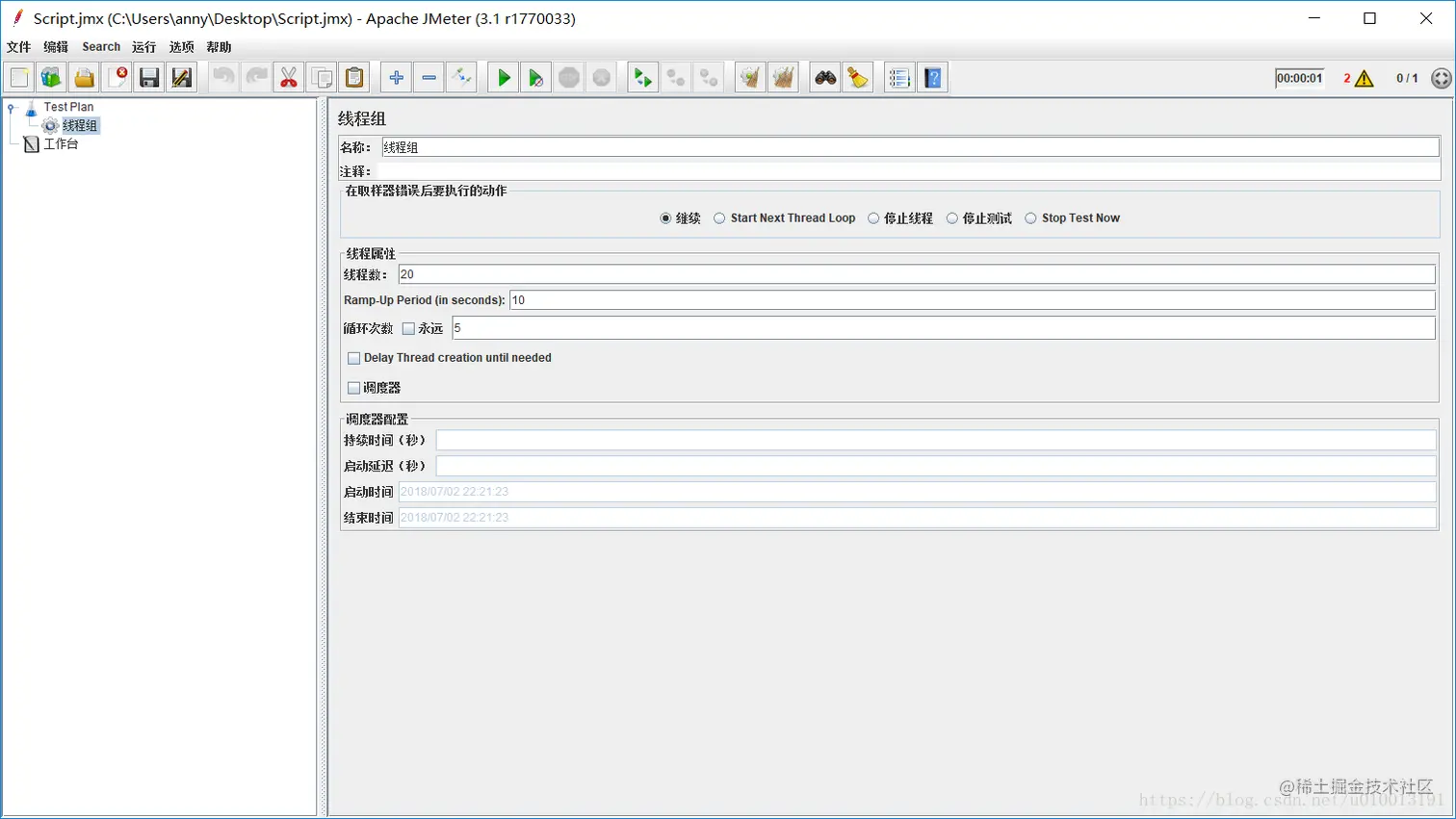The height and width of the screenshot is (819, 1456).
Task: Click the 线程数 field showing 20
Action: 917,274
